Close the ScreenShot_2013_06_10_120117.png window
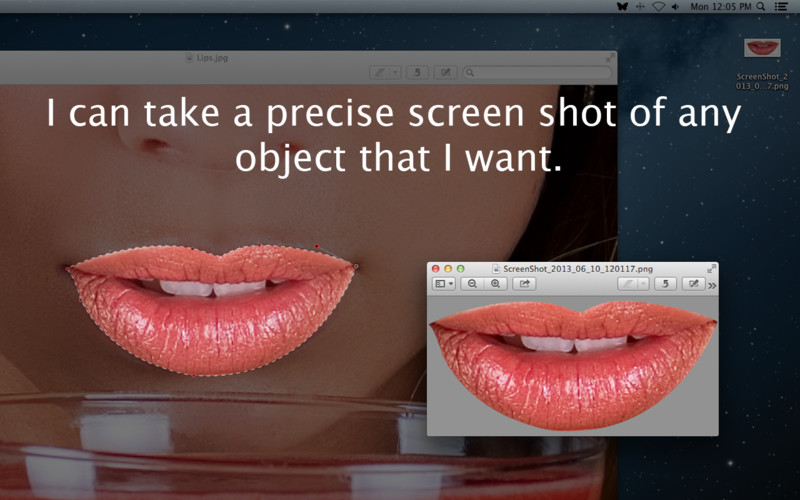 pos(435,268)
